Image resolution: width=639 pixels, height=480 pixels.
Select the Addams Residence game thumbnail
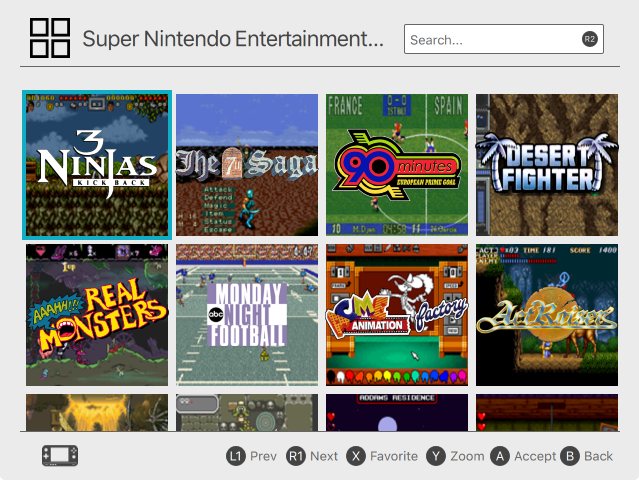tap(397, 412)
